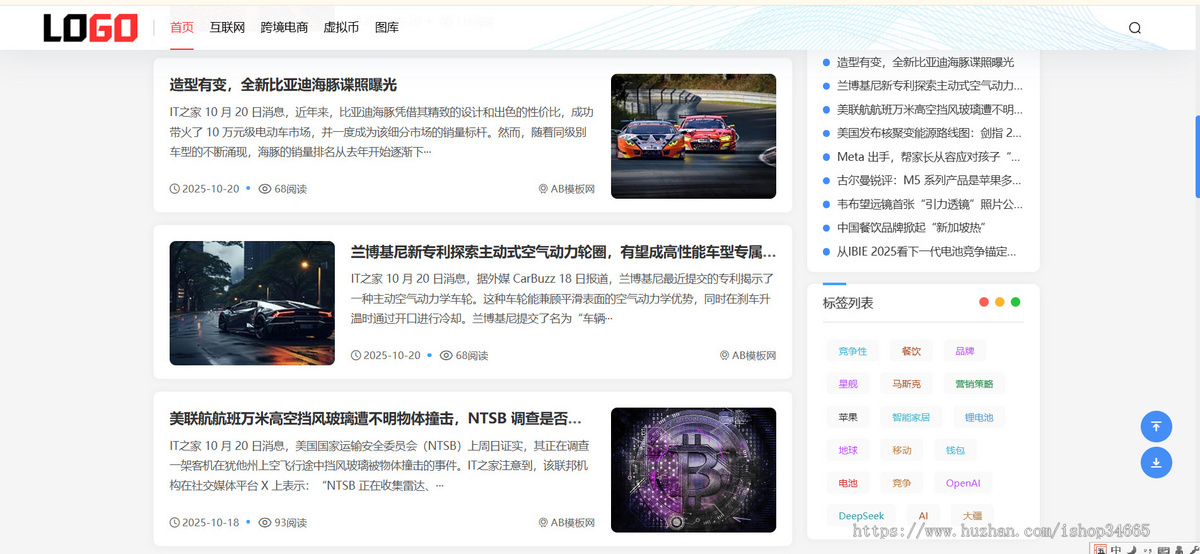This screenshot has height=554, width=1200.
Task: Select the 竞争性 tag
Action: pos(852,351)
